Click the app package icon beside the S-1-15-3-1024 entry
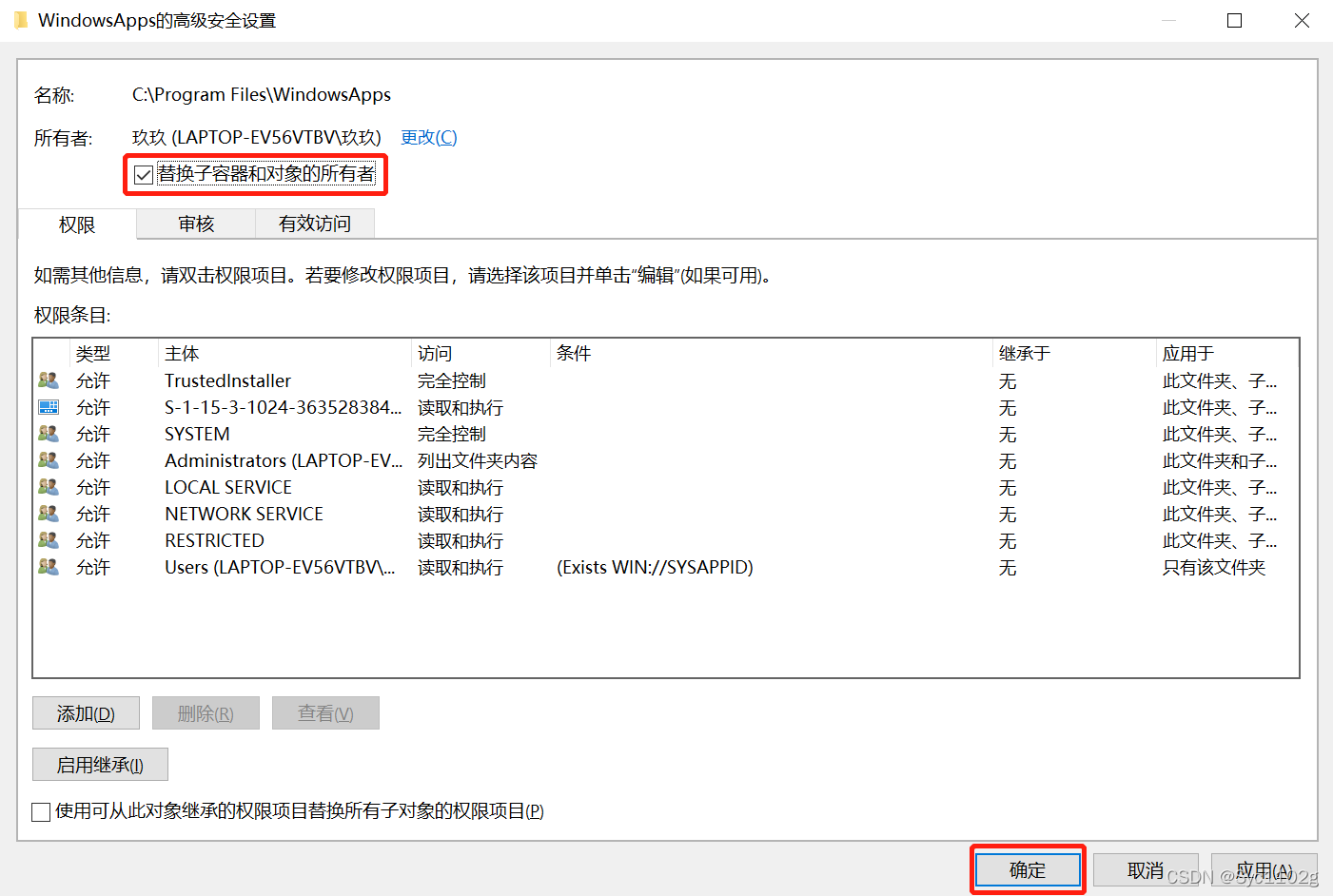Screen dimensions: 1333x896 coord(49,407)
